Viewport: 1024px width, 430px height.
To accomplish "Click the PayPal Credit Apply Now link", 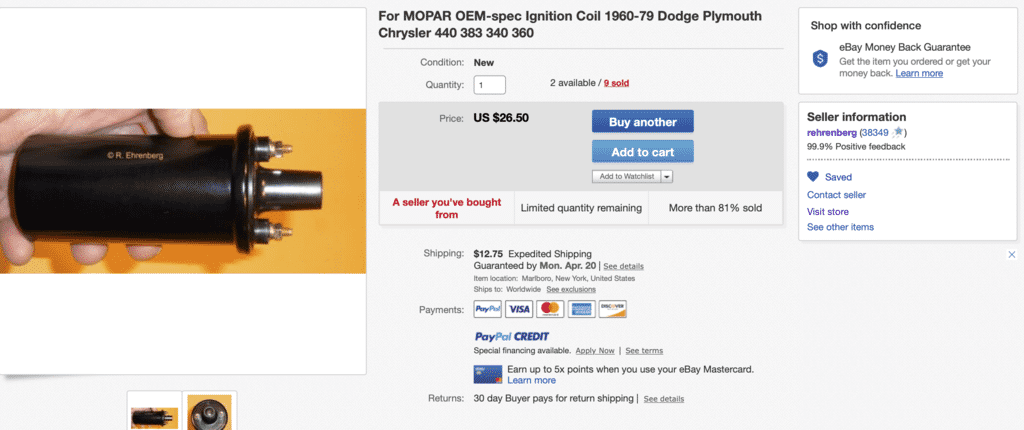I will pos(594,351).
